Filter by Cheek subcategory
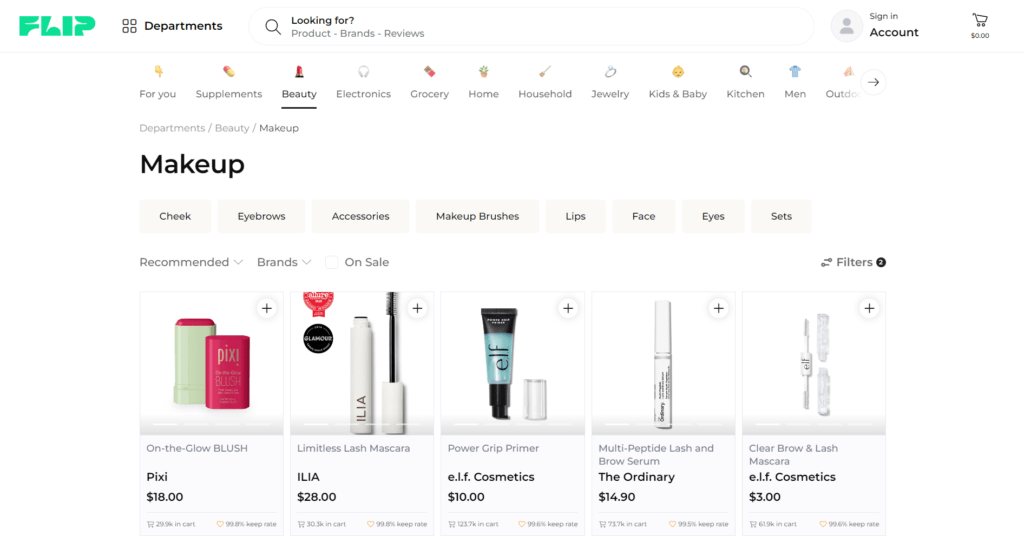The width and height of the screenshot is (1024, 536). [175, 216]
